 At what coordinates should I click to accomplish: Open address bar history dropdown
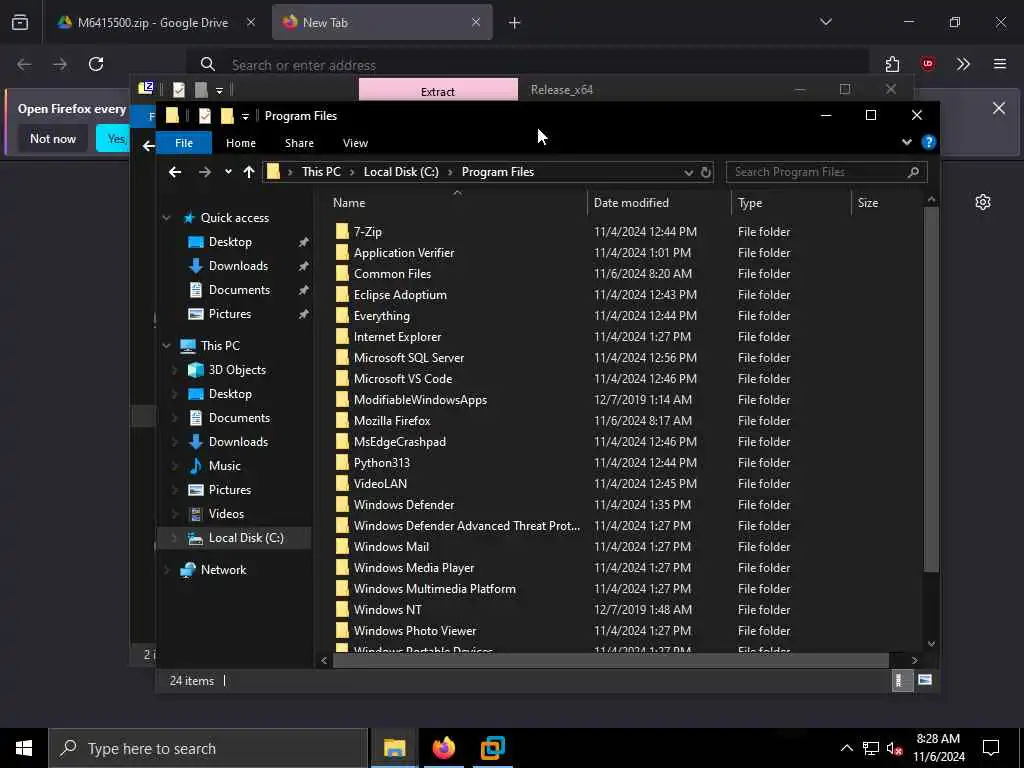[x=688, y=172]
